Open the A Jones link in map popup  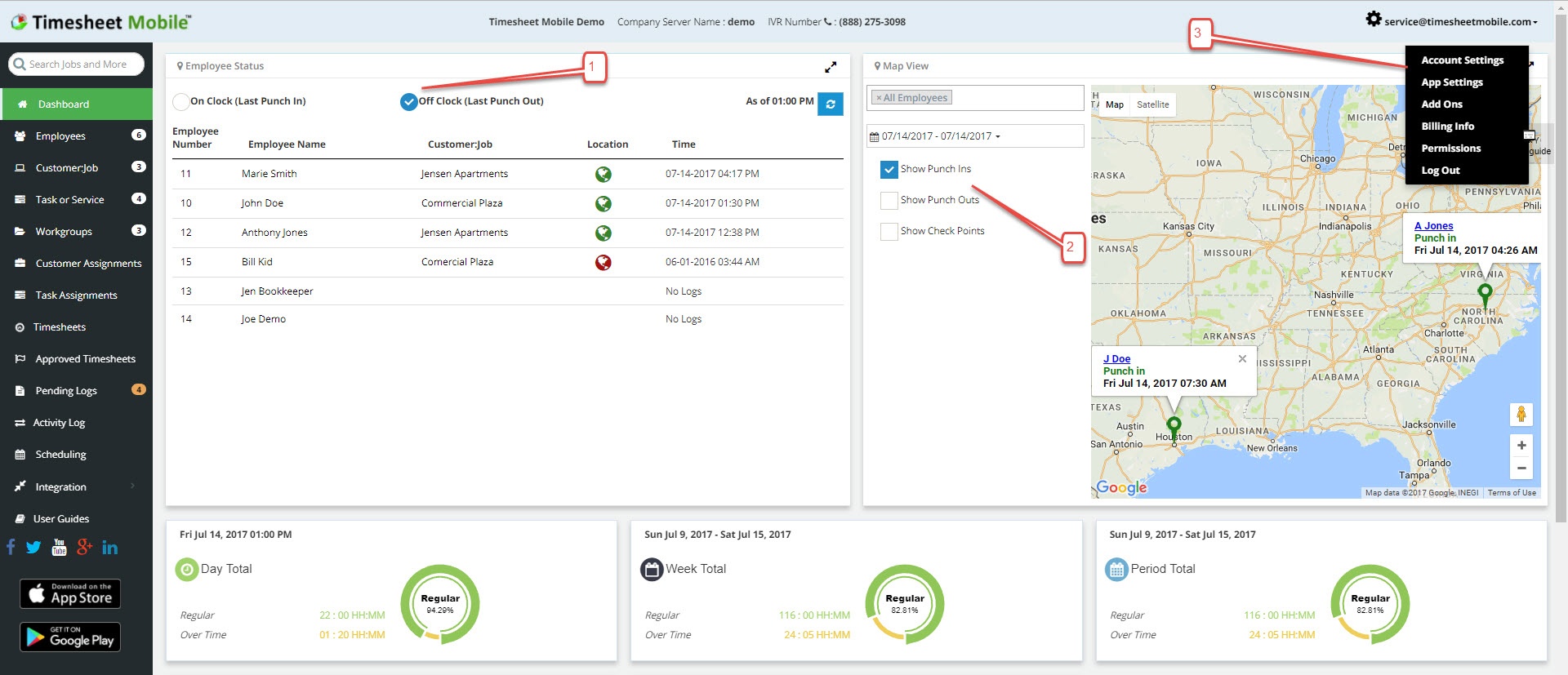(x=1433, y=226)
